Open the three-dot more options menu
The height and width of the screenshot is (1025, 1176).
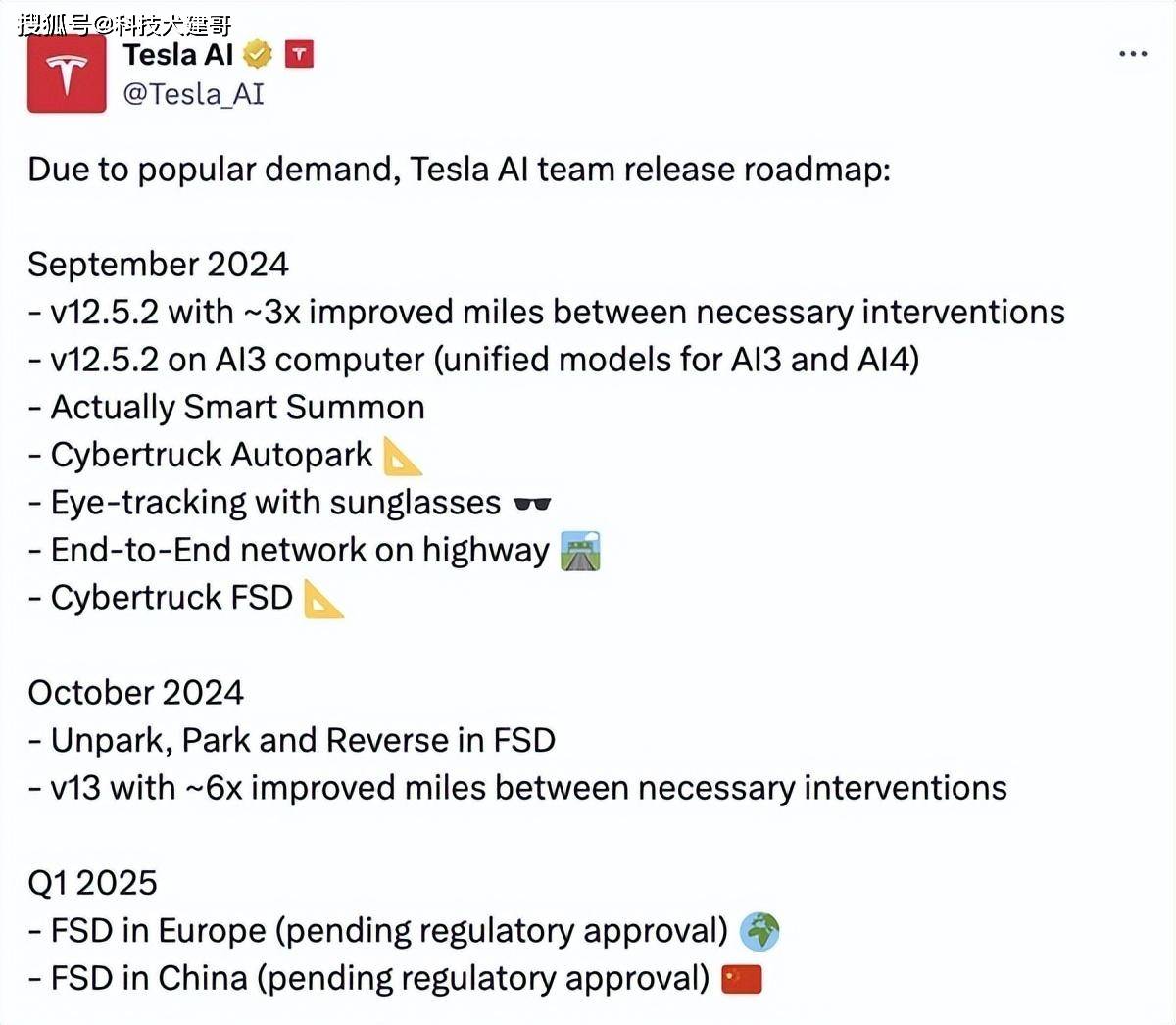[1133, 53]
